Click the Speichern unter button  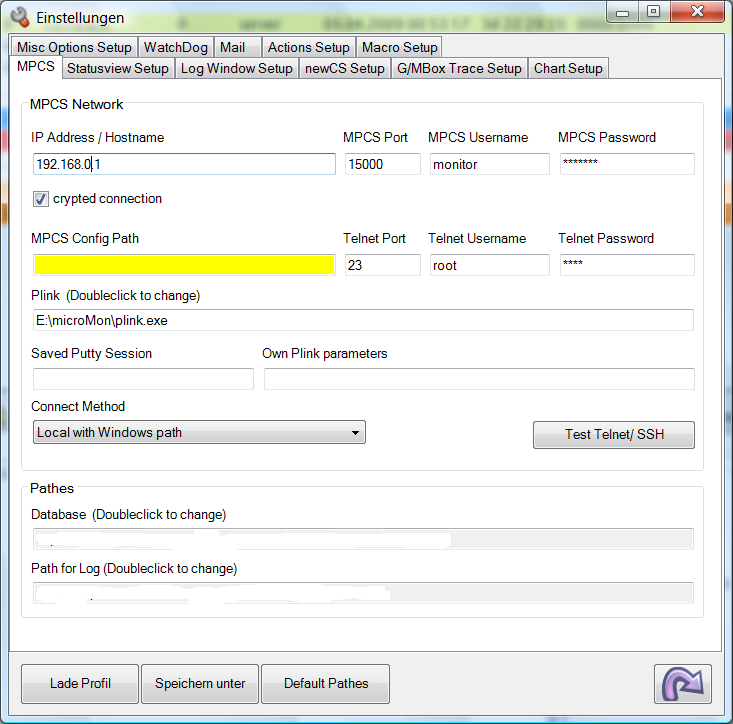tap(200, 684)
